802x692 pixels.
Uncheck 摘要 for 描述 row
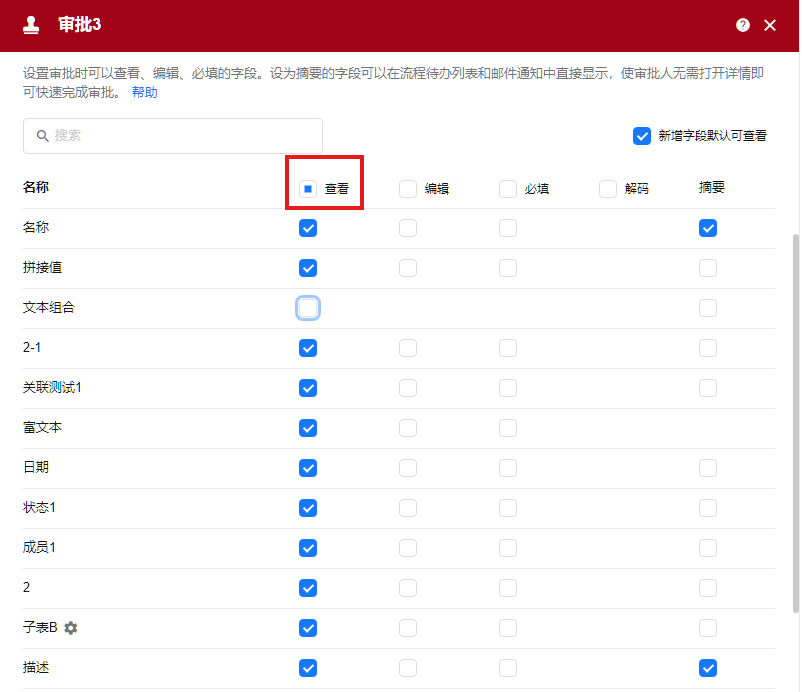[708, 668]
